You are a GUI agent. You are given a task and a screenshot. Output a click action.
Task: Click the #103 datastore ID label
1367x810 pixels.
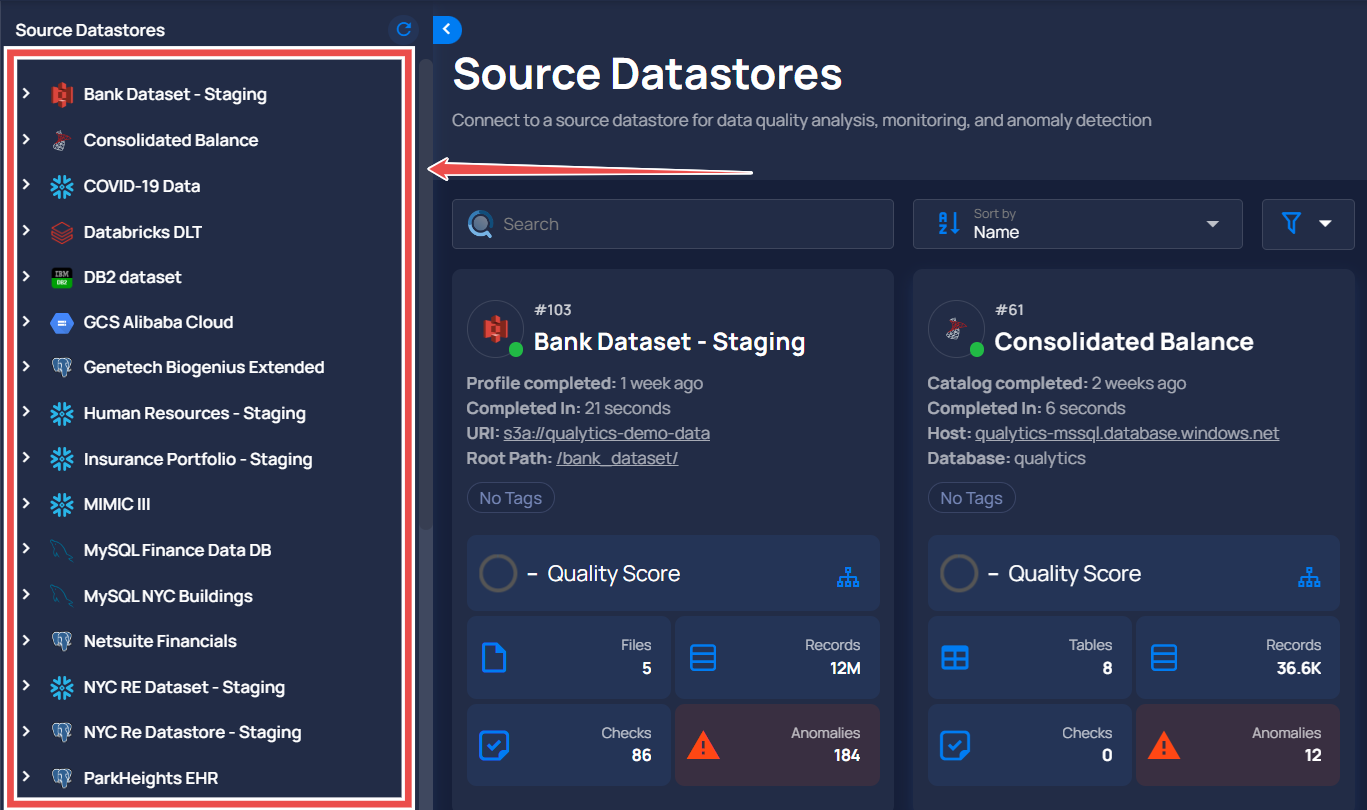coord(553,310)
